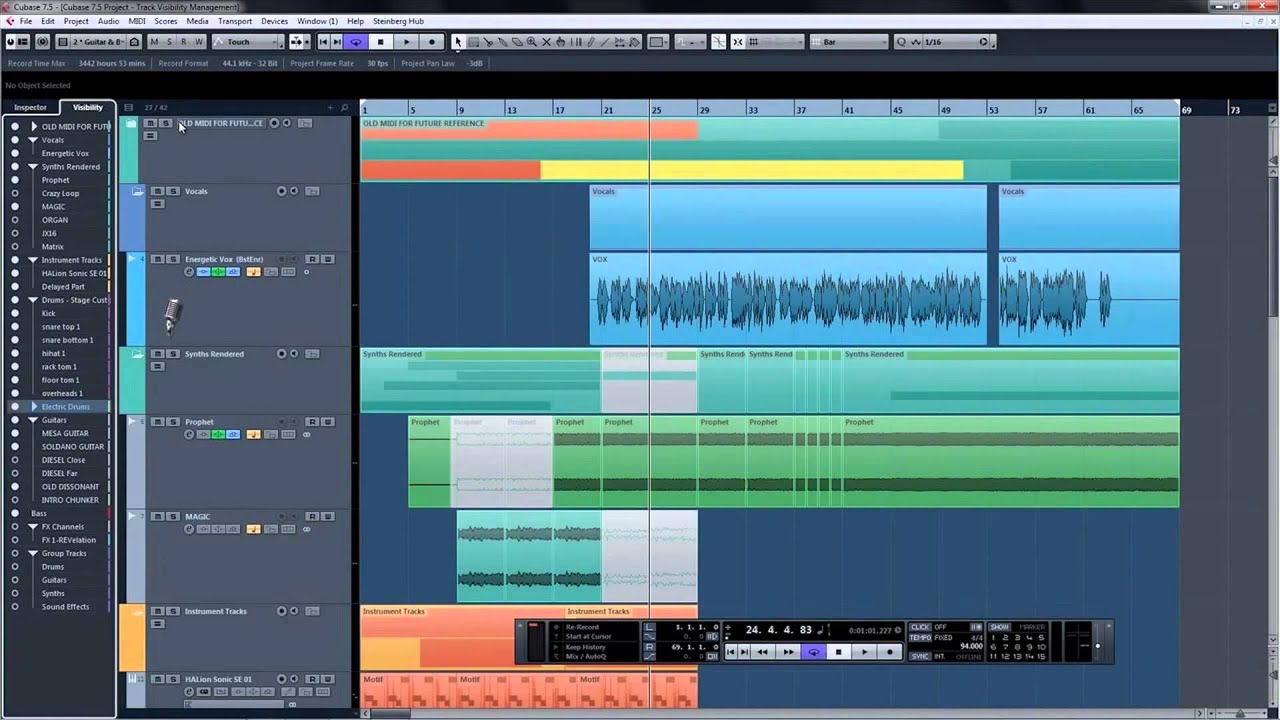The height and width of the screenshot is (720, 1280).
Task: Click bar 33 on the timeline ruler
Action: (x=752, y=110)
